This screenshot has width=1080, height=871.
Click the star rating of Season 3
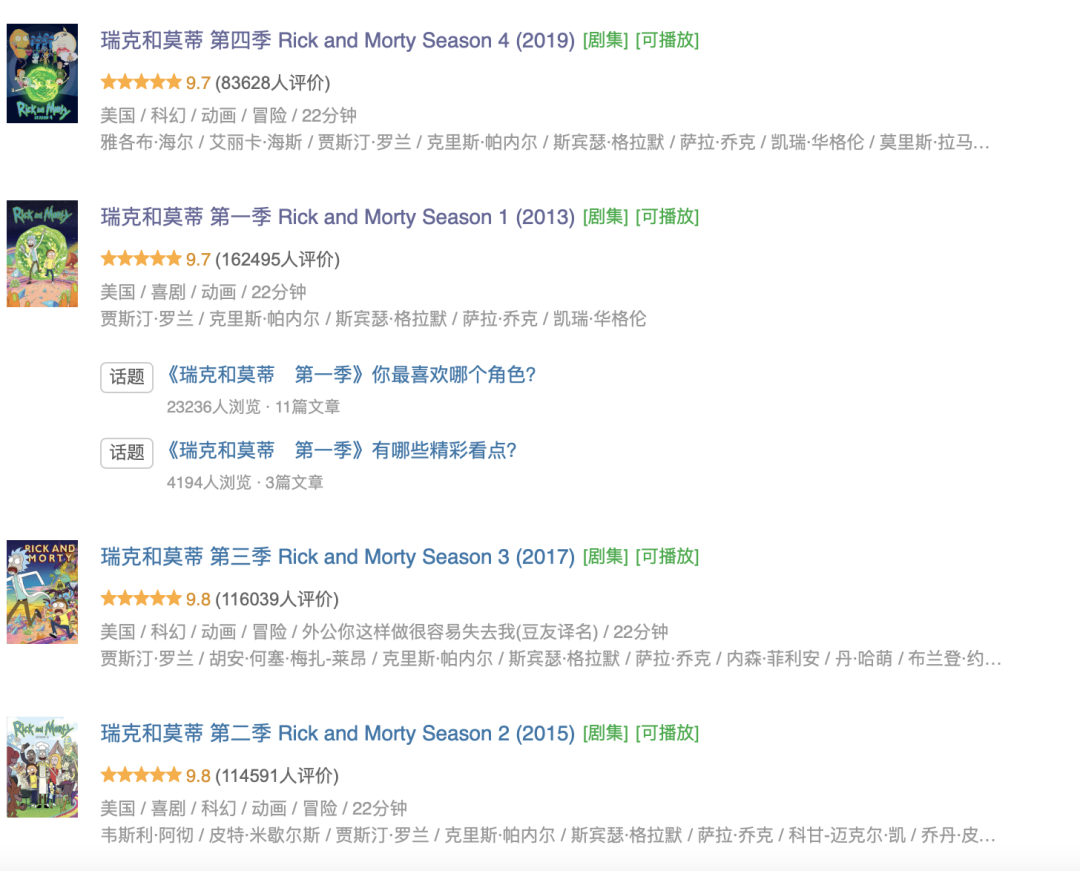[x=141, y=599]
